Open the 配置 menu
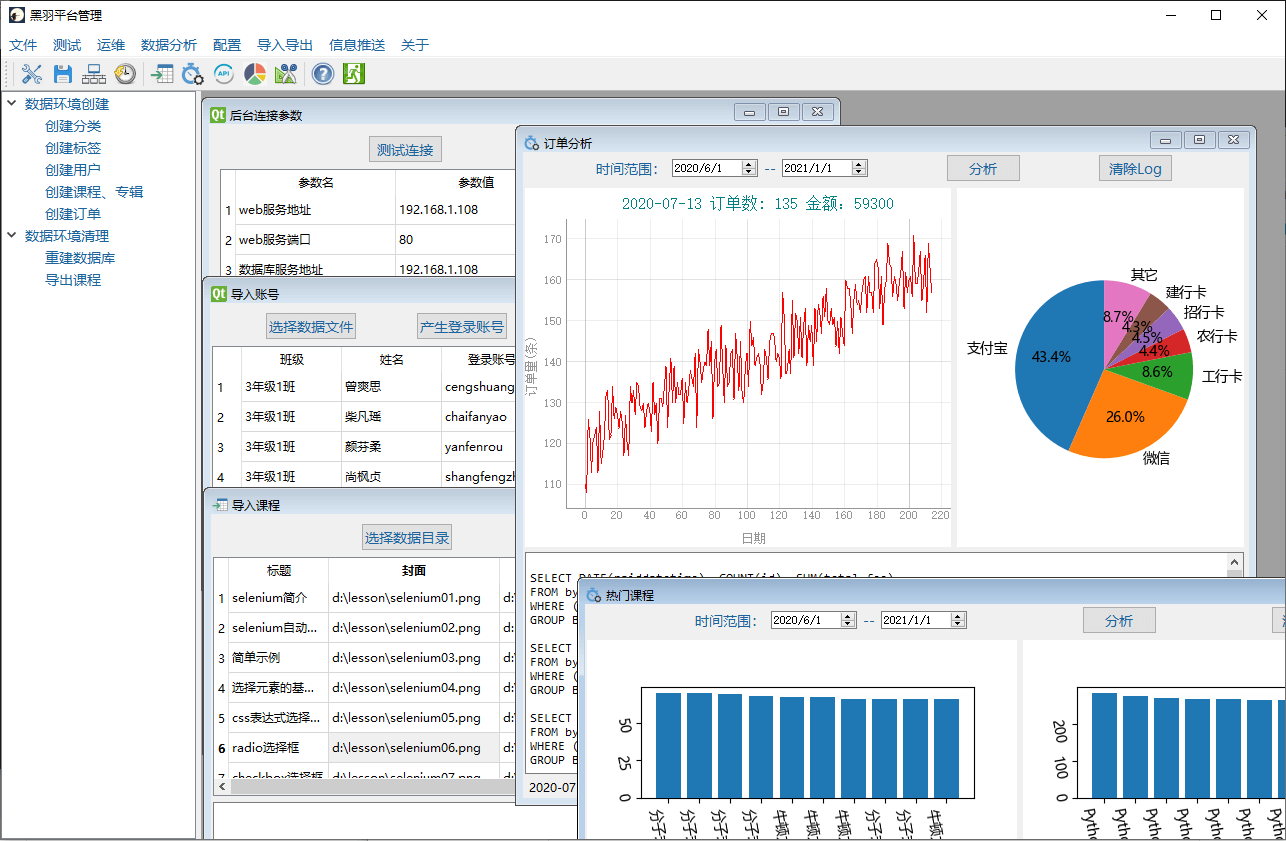The height and width of the screenshot is (841, 1286). (227, 45)
